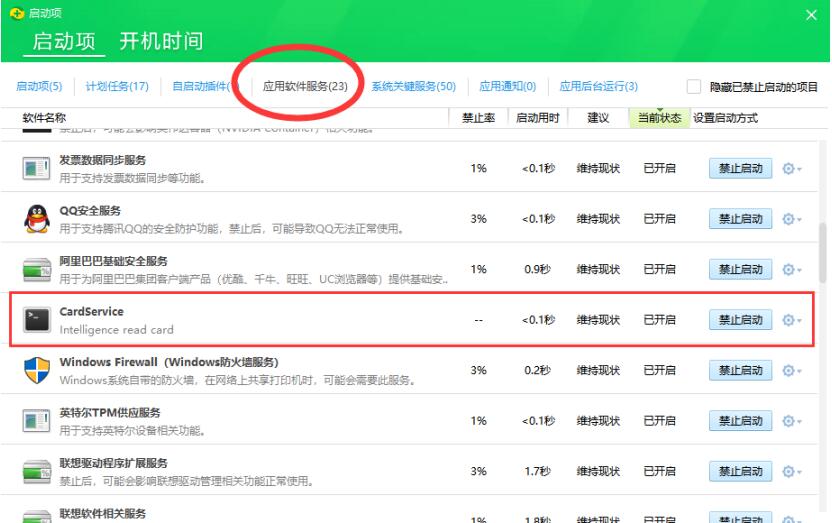Viewport: 832px width, 523px height.
Task: Click the 阿里巴巴基础安全服务 icon
Action: pos(36,269)
